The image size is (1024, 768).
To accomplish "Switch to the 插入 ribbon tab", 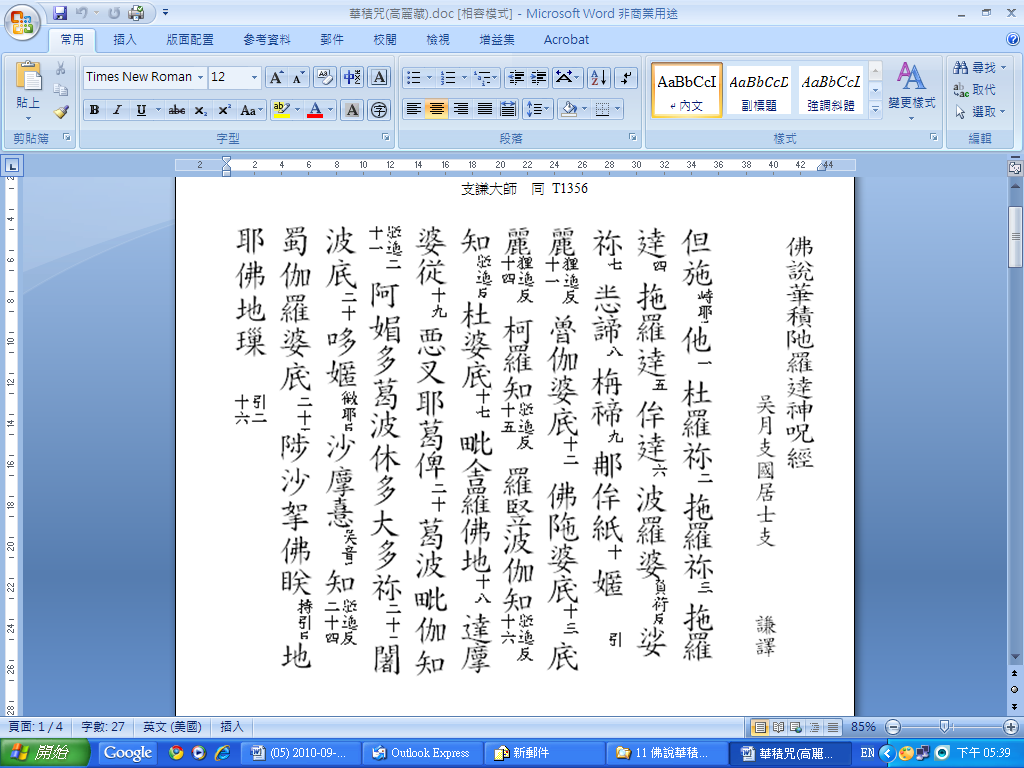I will [125, 40].
